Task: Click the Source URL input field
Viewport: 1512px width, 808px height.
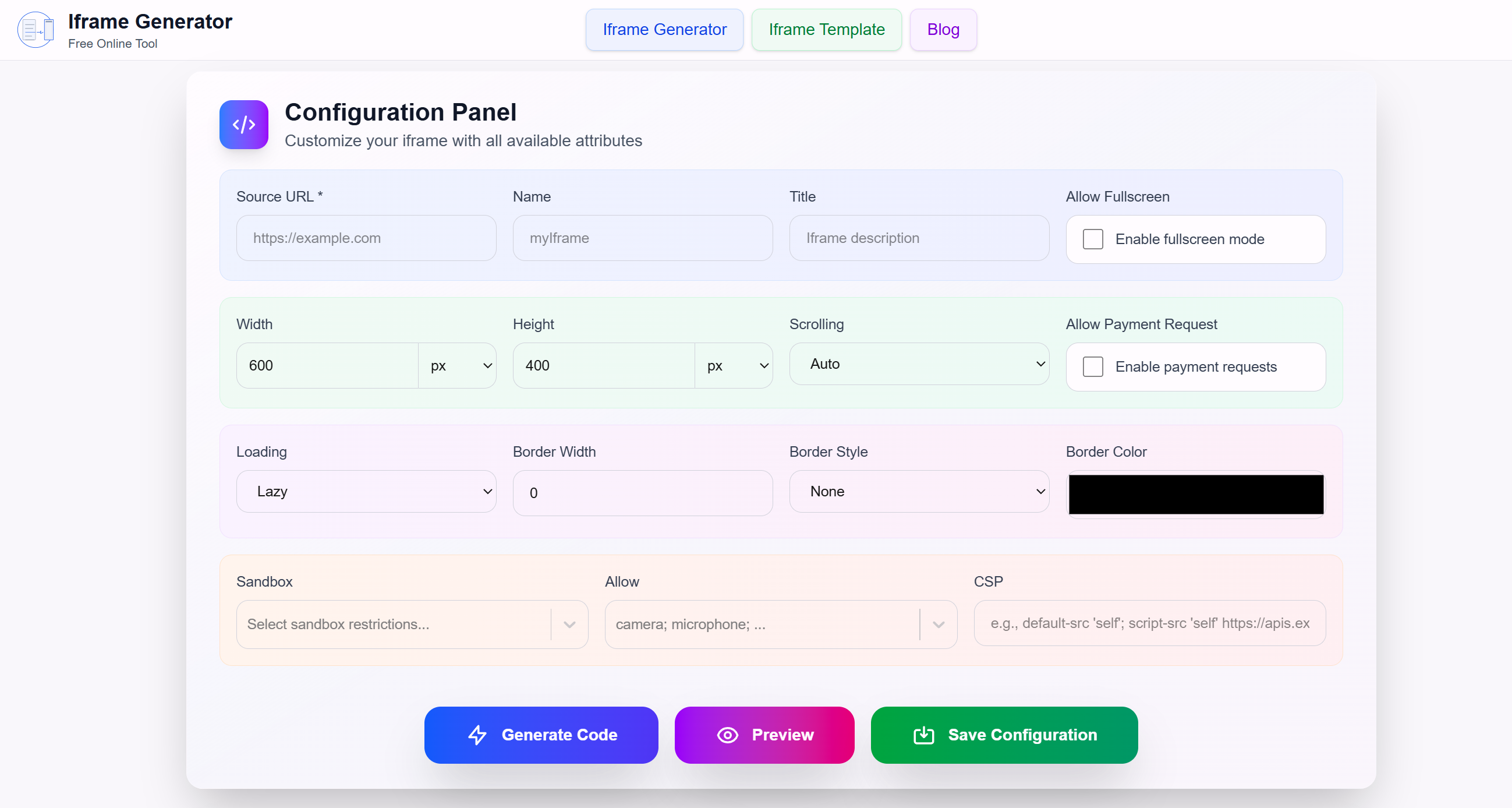Action: click(x=366, y=238)
